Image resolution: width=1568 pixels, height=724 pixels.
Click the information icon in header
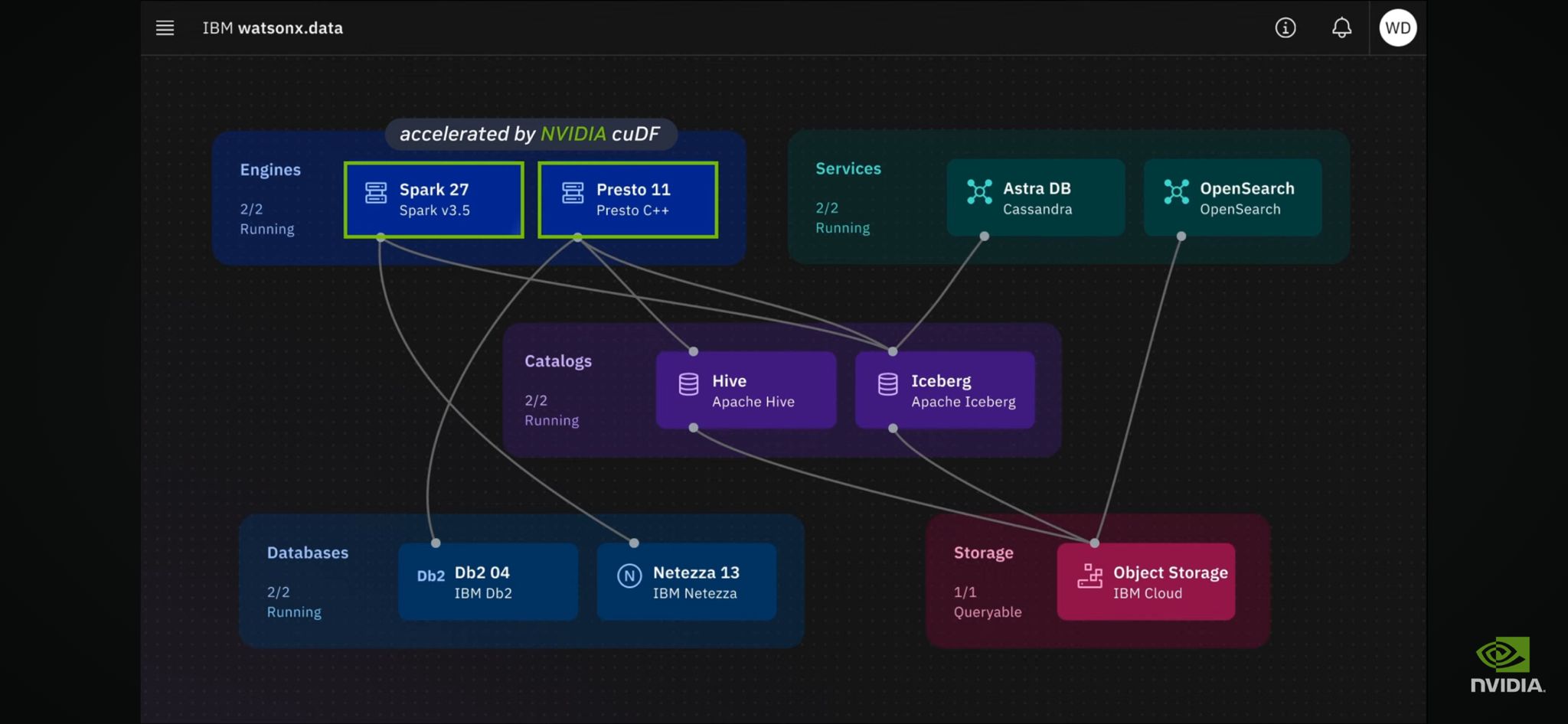(1285, 28)
